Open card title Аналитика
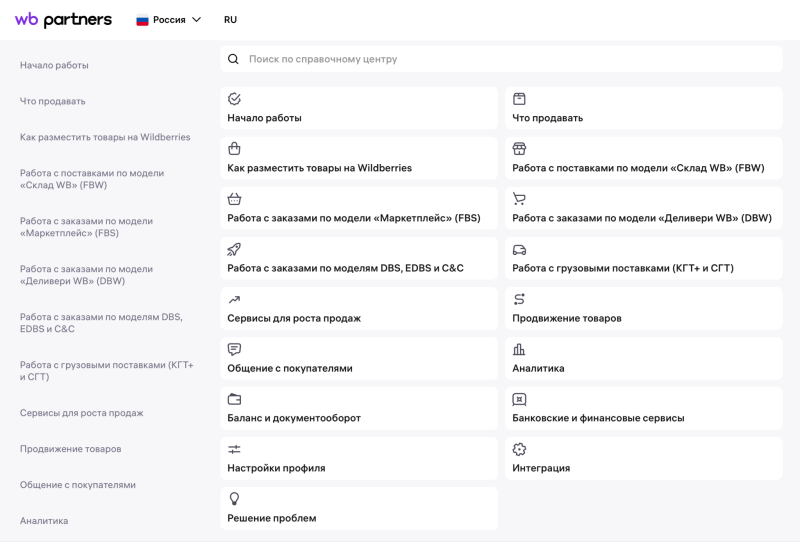Viewport: 800px width, 542px height. pyautogui.click(x=538, y=368)
